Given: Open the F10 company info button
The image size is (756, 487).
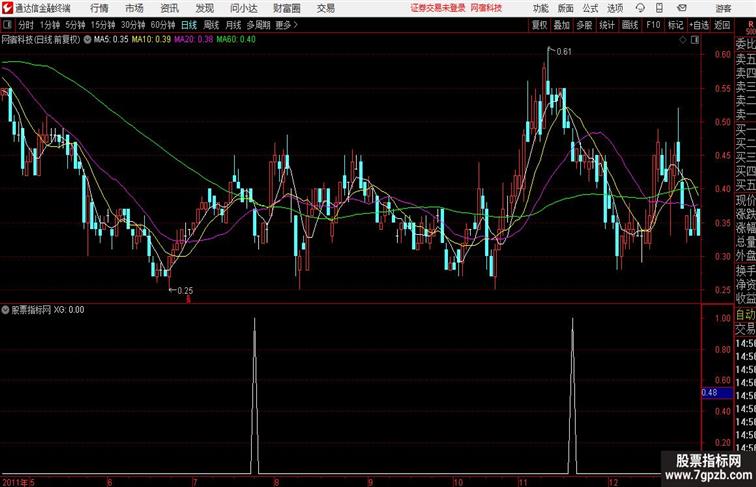Looking at the screenshot, I should (x=653, y=25).
